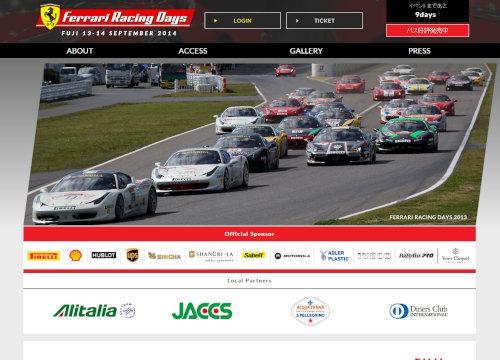Click the Alitalia partner logo
Screen dimensions: 500x360
point(94,311)
